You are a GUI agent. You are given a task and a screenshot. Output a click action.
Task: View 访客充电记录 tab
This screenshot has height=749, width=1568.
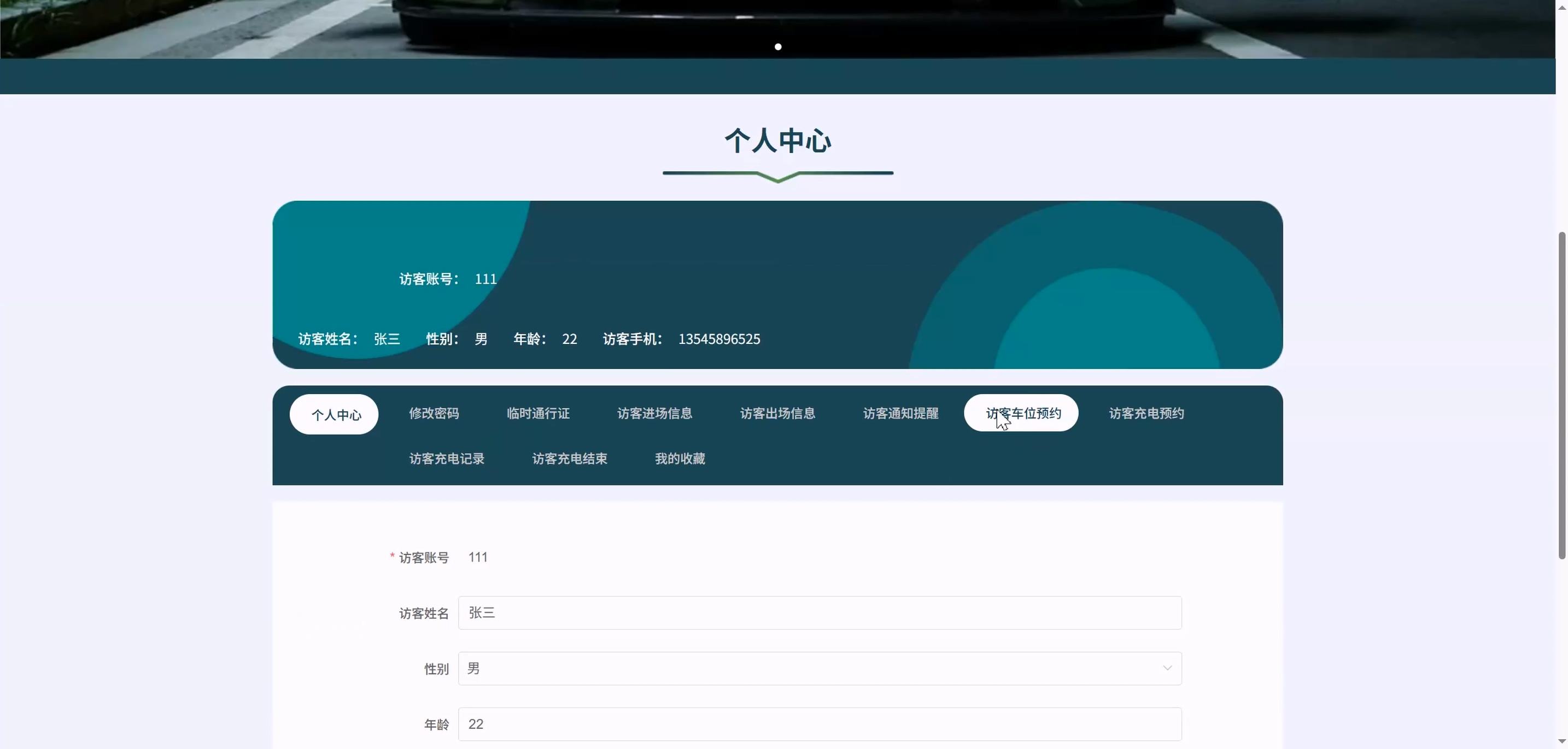click(447, 459)
